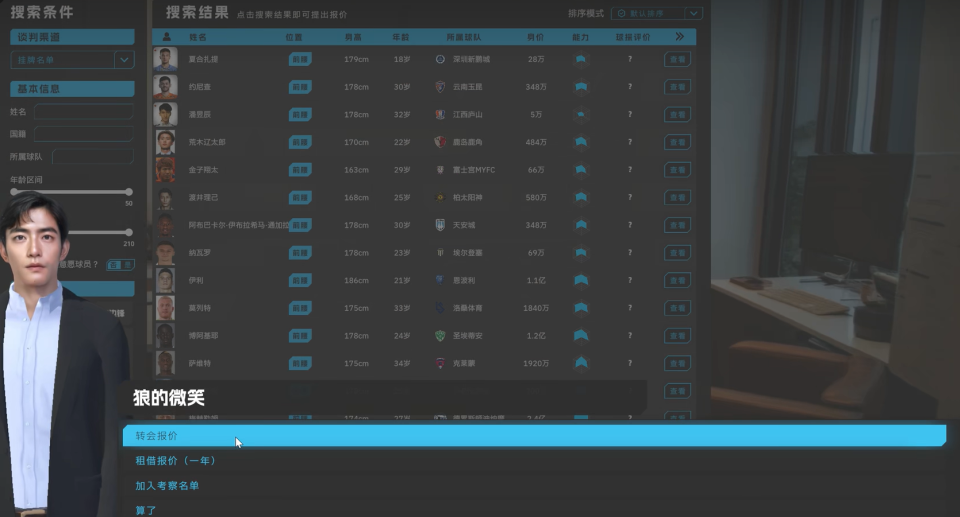The image size is (960, 517).
Task: Click 前腰 position badge for 荒木辽太郎
Action: point(300,142)
